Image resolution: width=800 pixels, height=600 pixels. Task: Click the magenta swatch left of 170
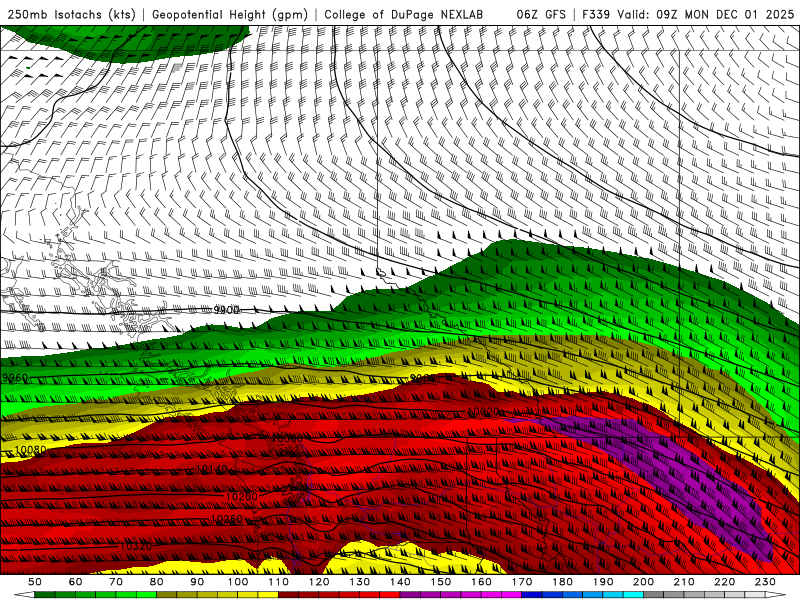[512, 595]
